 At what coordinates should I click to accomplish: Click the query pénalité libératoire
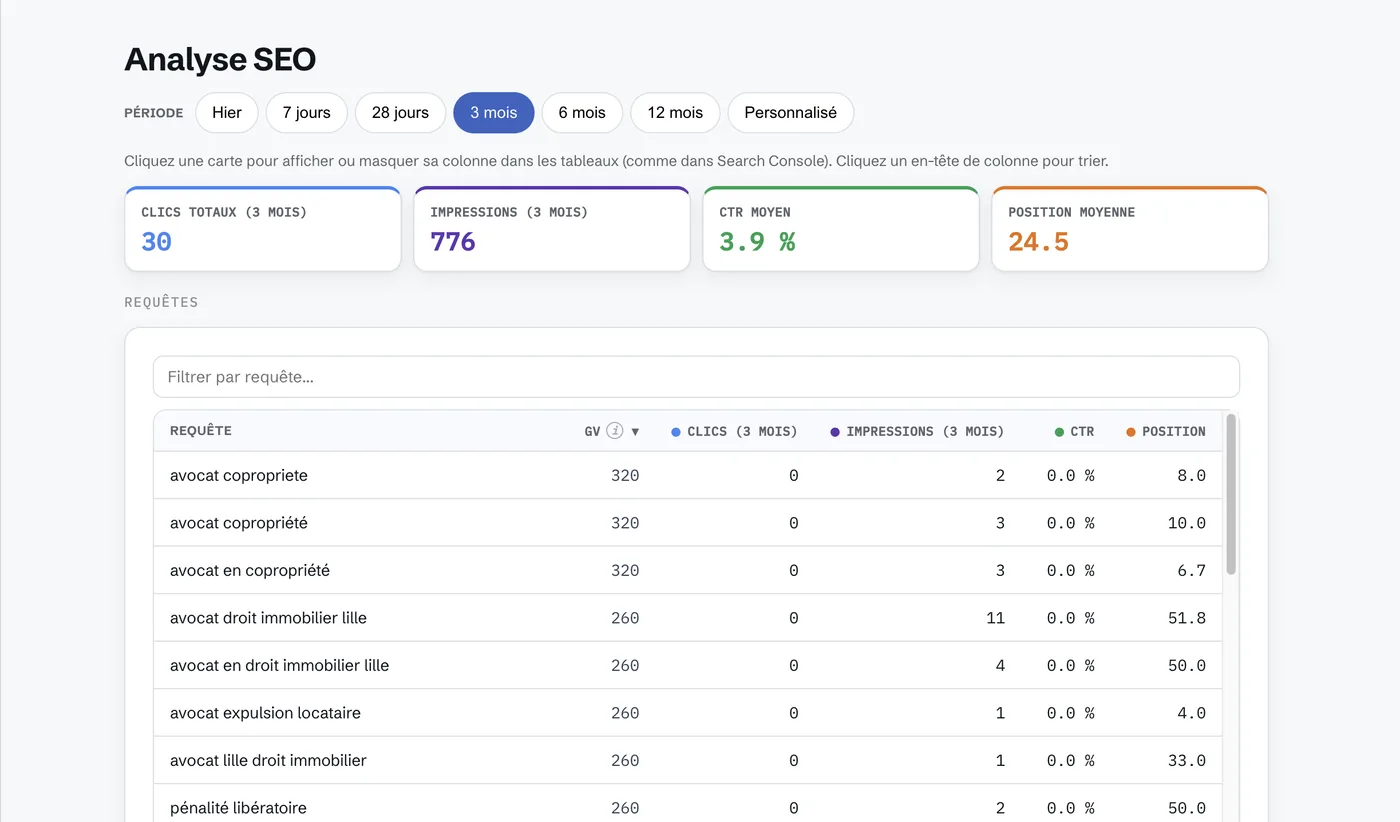click(x=238, y=808)
